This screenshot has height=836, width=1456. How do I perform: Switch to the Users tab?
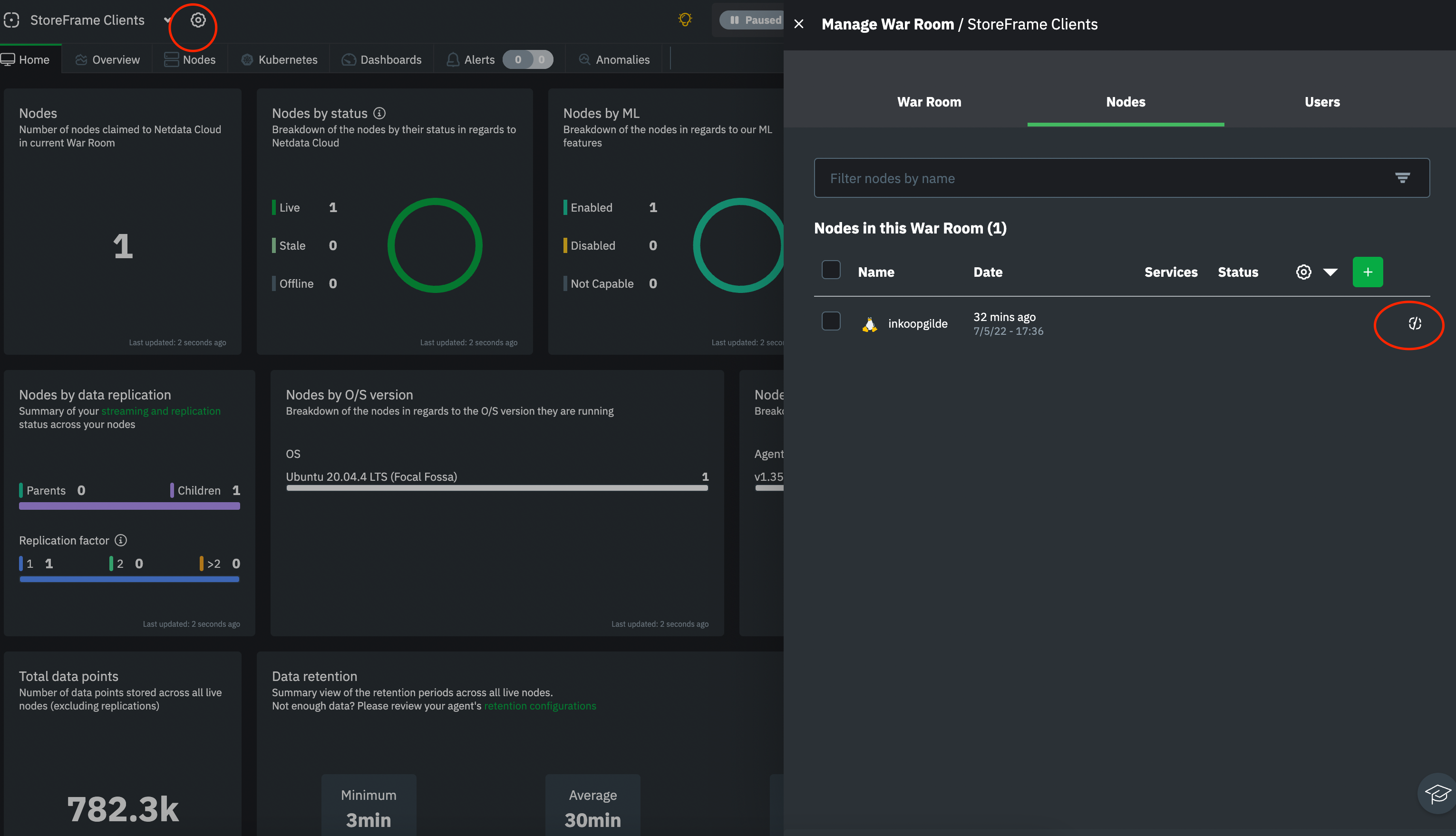pos(1322,102)
